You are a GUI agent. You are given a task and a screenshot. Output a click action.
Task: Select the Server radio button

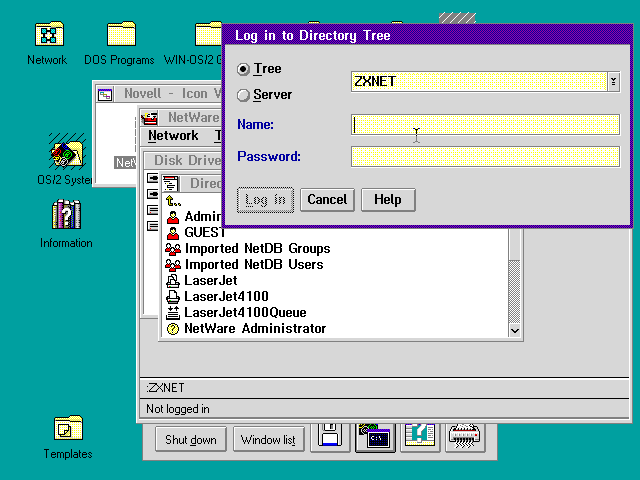tap(243, 95)
